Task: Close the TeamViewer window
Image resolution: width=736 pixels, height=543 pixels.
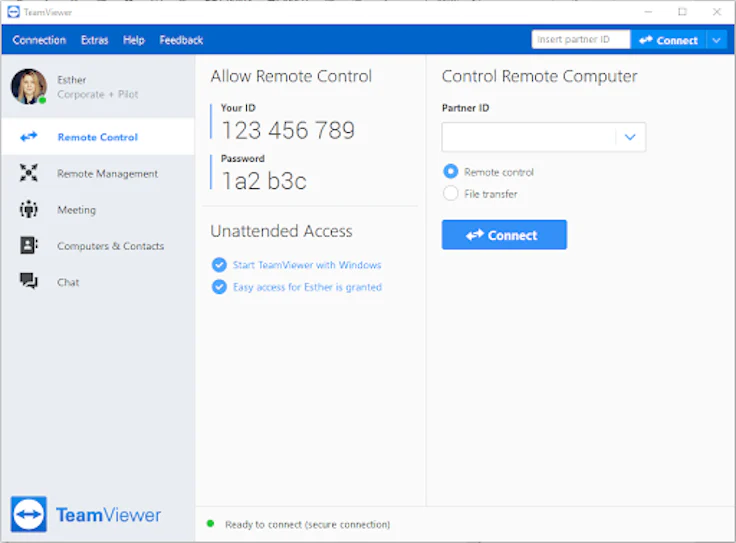Action: point(717,12)
